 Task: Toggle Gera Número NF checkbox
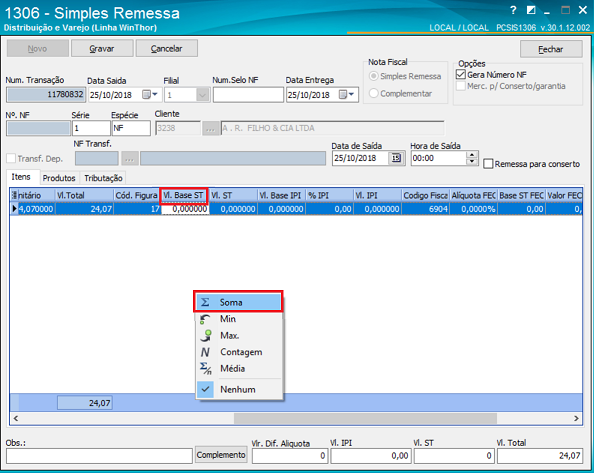pyautogui.click(x=461, y=75)
